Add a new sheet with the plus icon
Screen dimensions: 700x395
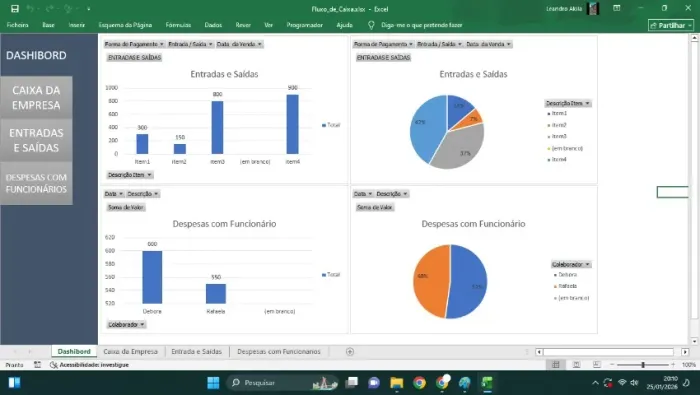(350, 352)
